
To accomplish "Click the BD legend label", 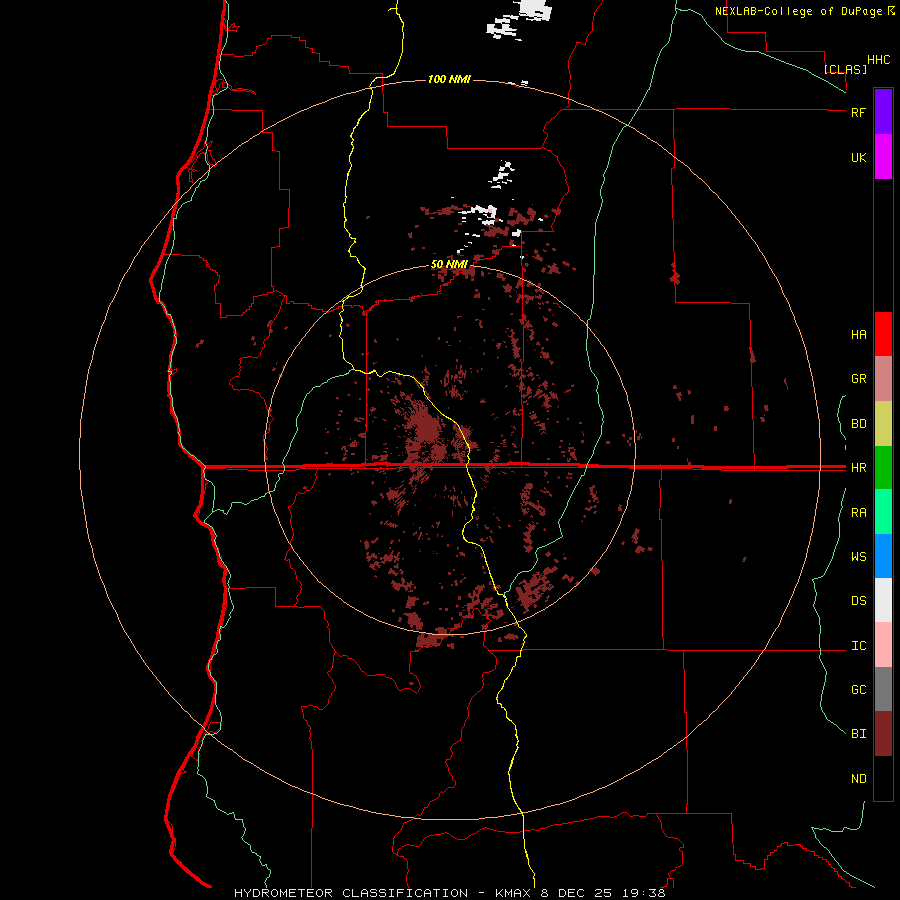I will coord(858,424).
